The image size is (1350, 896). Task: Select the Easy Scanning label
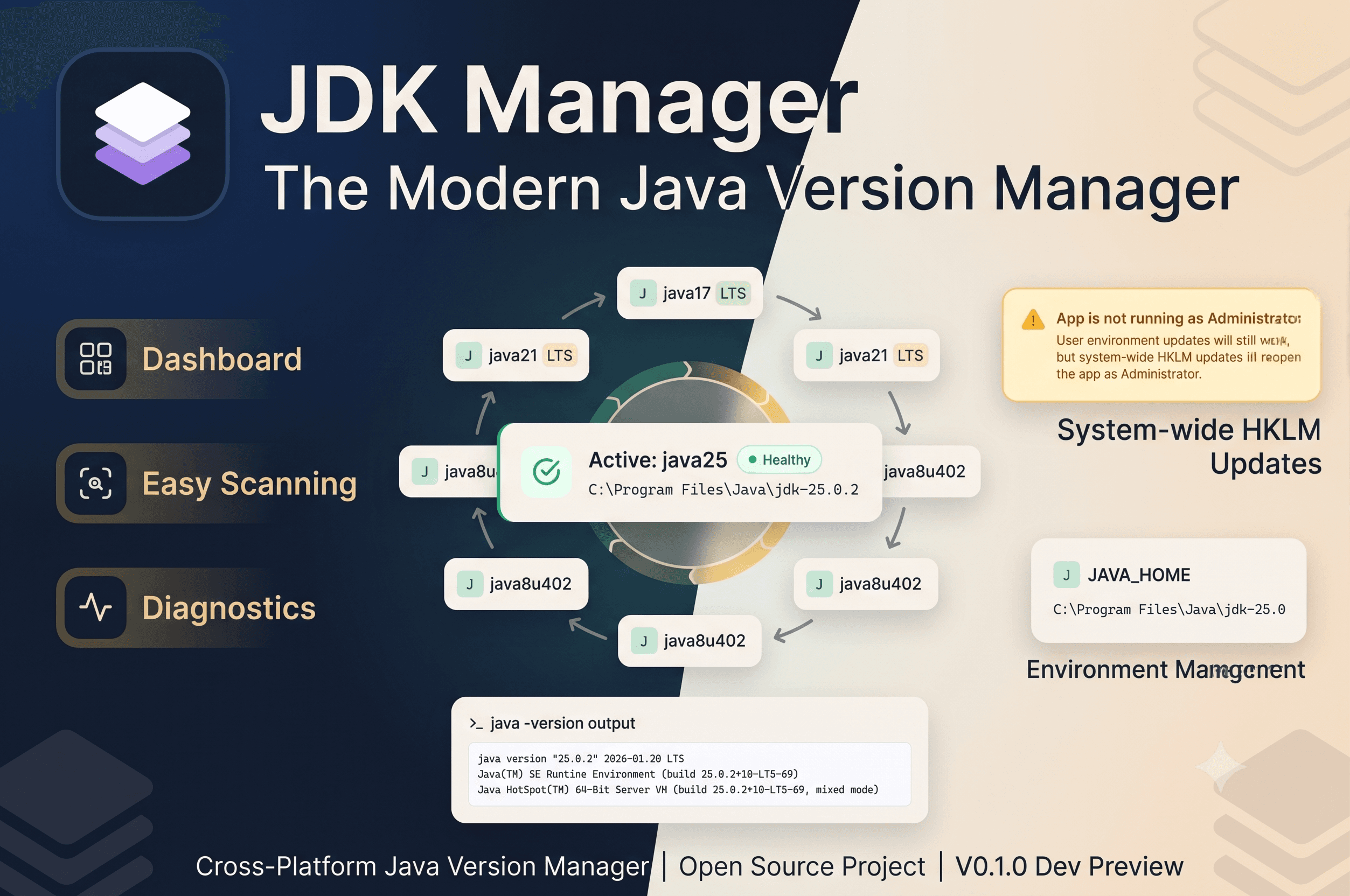pyautogui.click(x=249, y=484)
